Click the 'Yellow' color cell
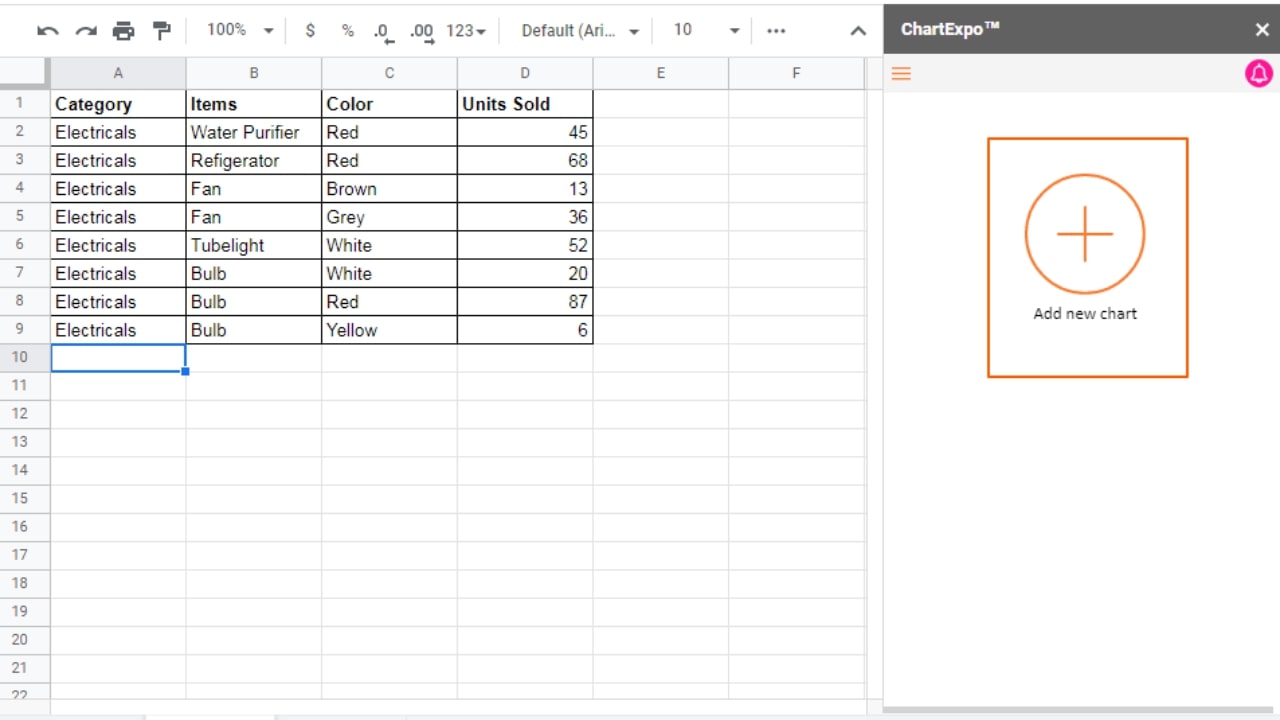The height and width of the screenshot is (720, 1280). coord(389,330)
